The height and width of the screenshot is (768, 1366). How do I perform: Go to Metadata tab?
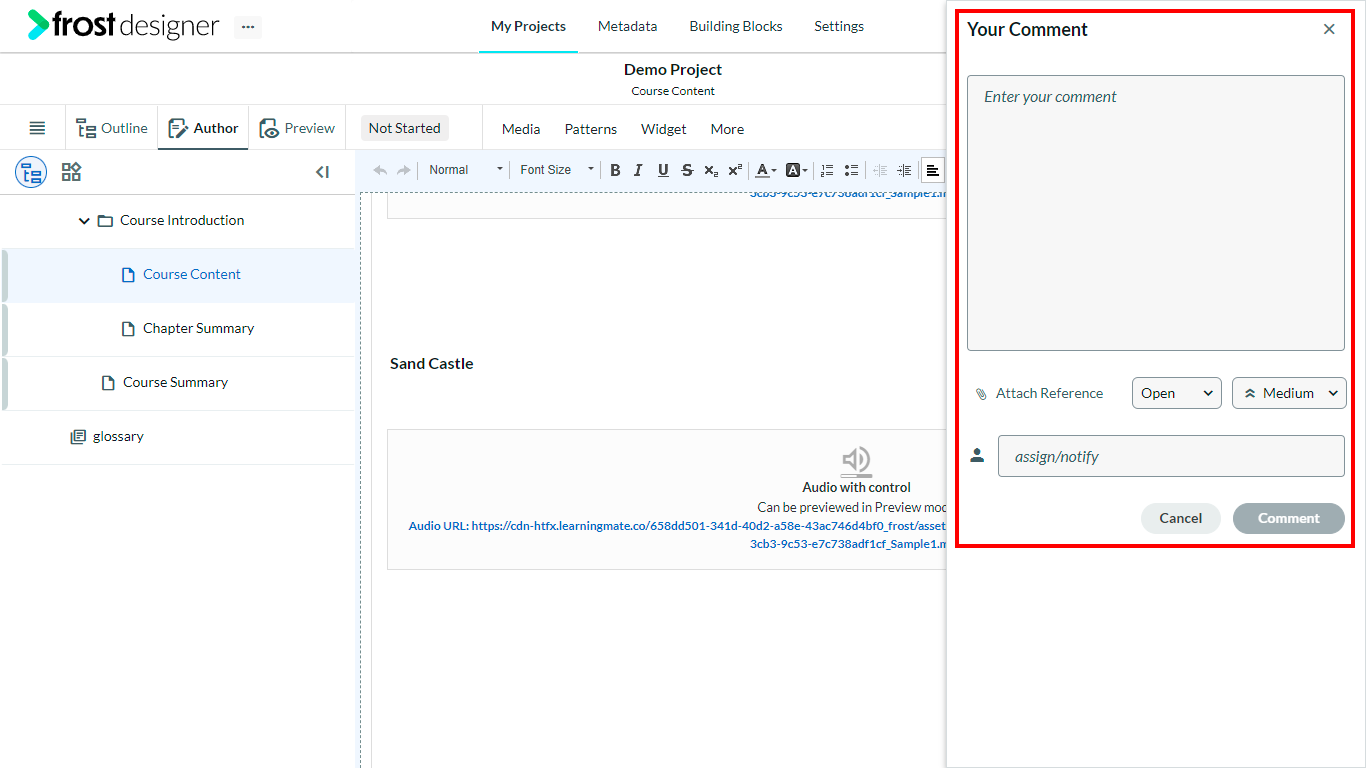pos(627,27)
